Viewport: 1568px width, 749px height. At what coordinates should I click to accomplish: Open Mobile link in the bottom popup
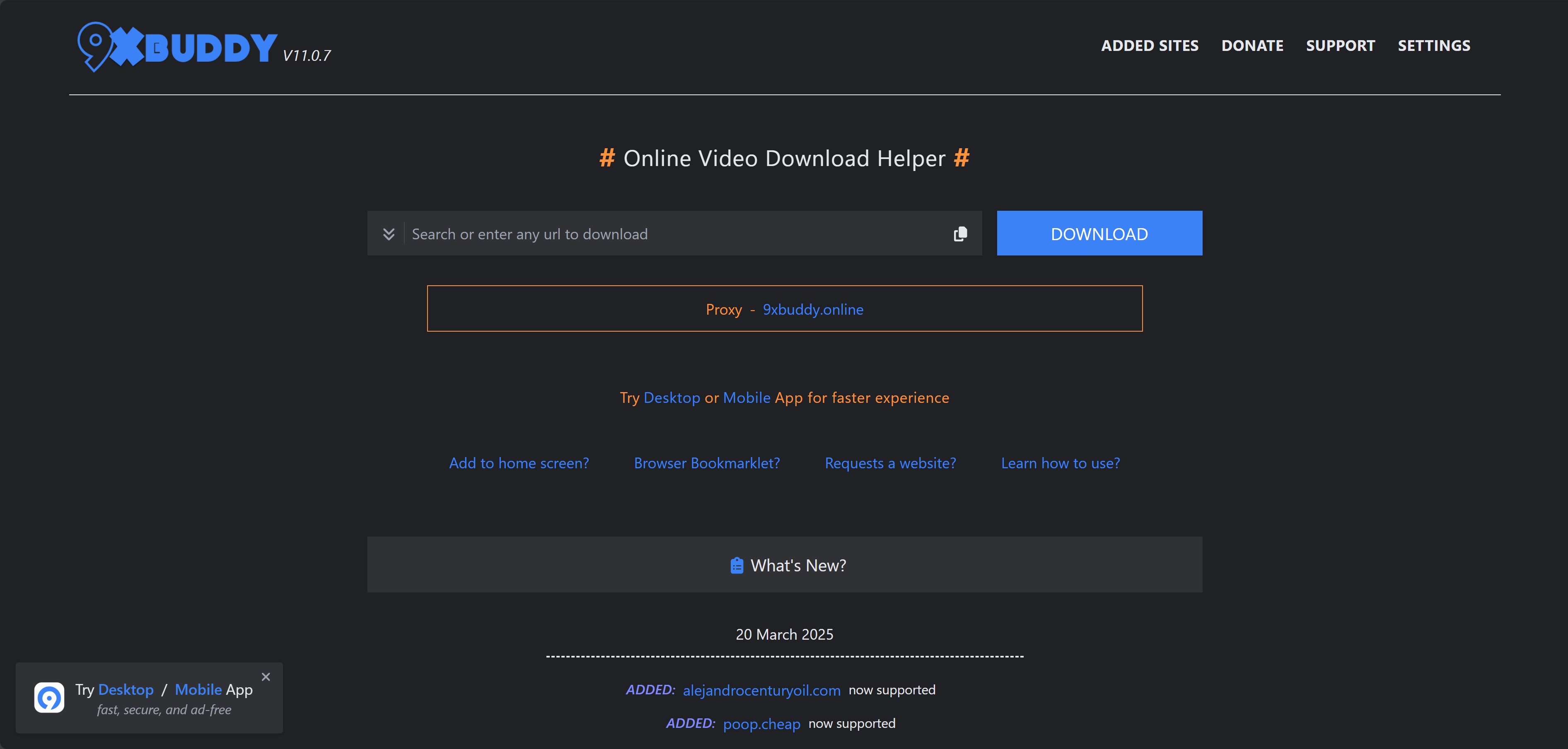coord(198,689)
